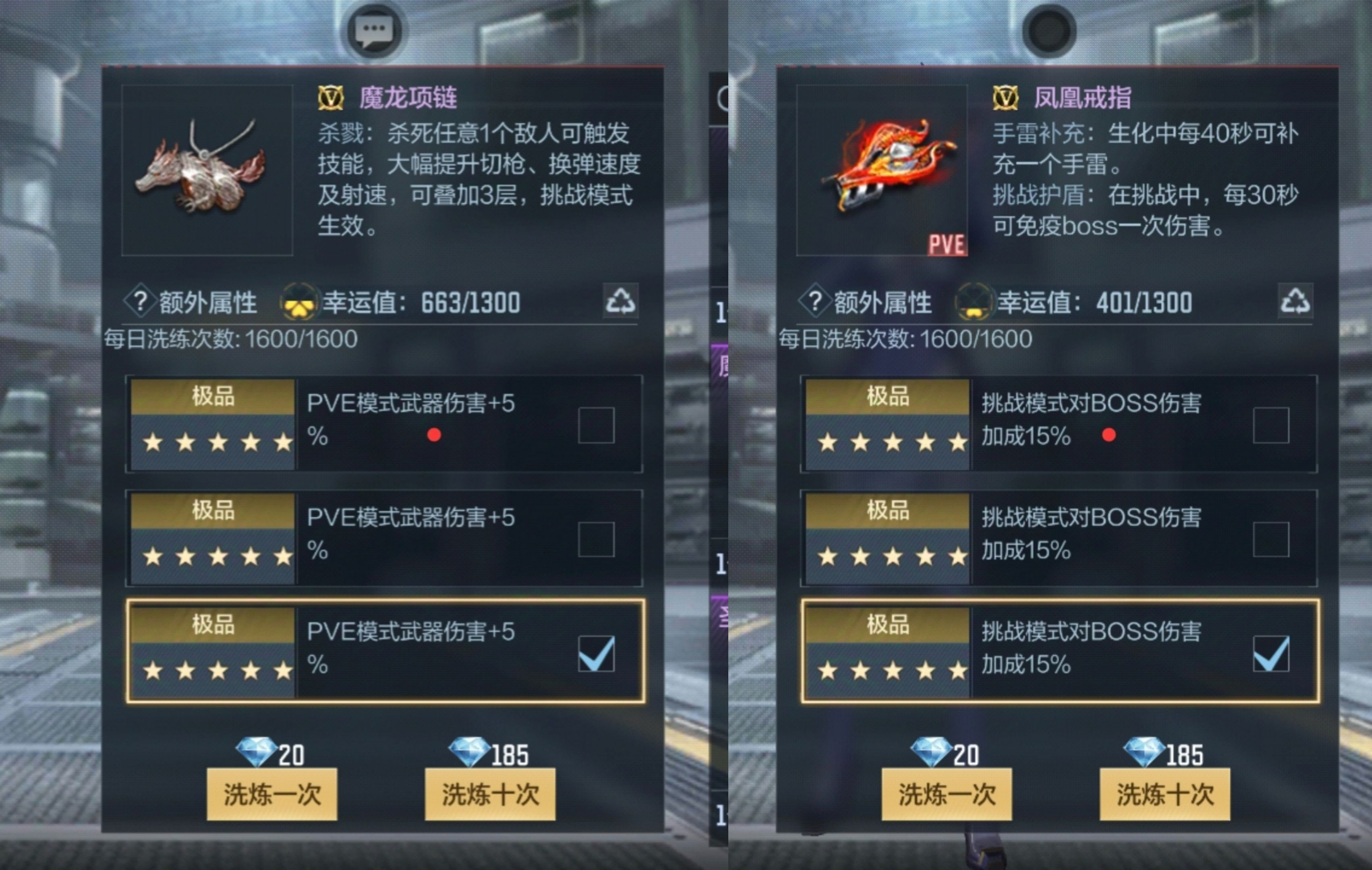This screenshot has height=870, width=1372.
Task: Tick the first PVE模式武器伤害+5% checkbox
Action: coord(596,425)
